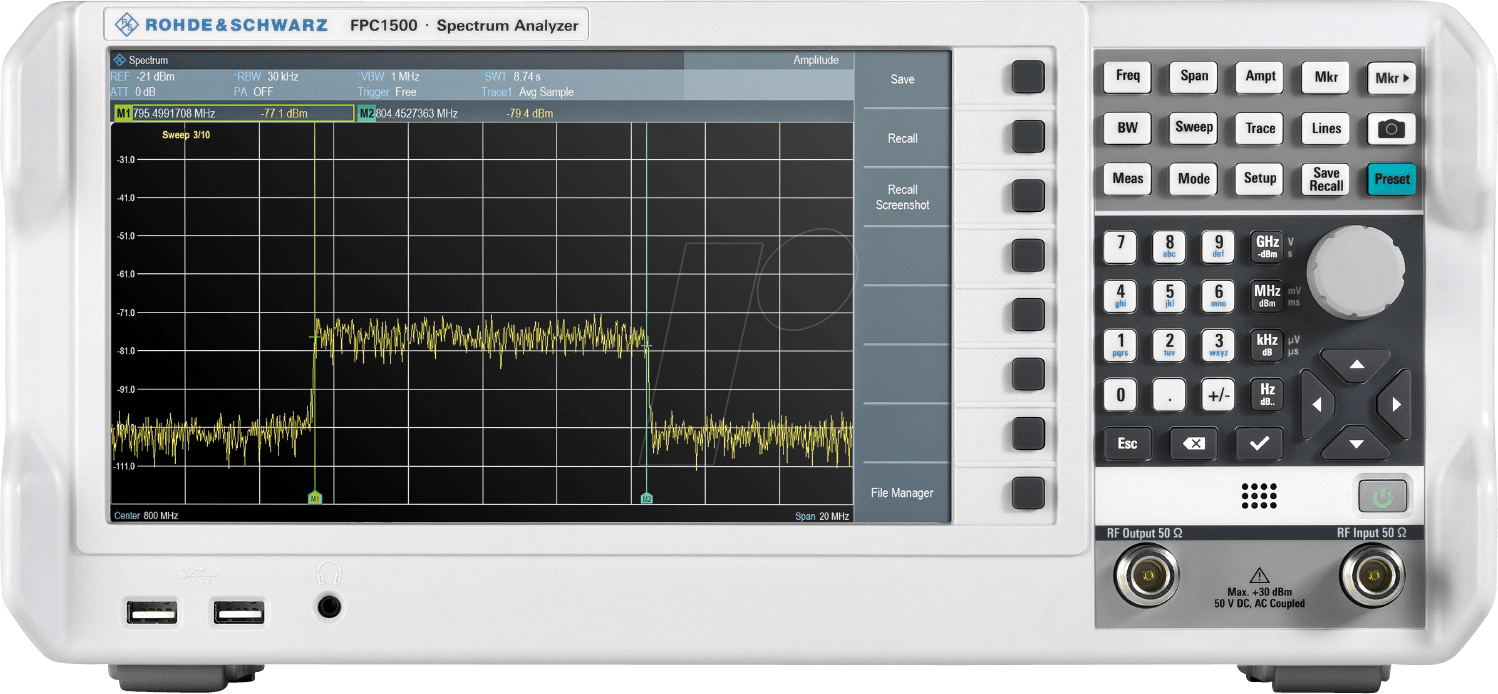Select the M1 marker readout field
Viewport: 1498px width, 694px height.
coord(234,113)
